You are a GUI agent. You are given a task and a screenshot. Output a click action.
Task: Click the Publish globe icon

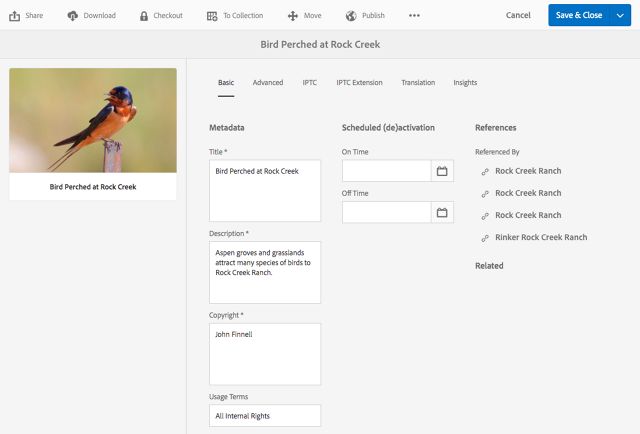pyautogui.click(x=351, y=16)
